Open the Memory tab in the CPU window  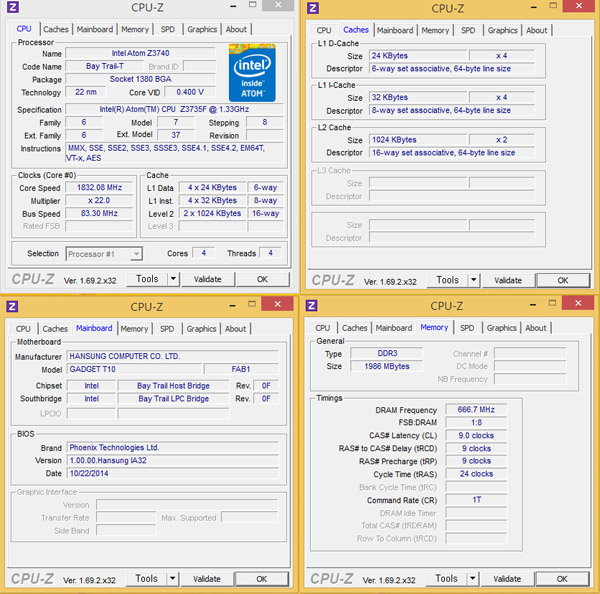click(x=135, y=29)
